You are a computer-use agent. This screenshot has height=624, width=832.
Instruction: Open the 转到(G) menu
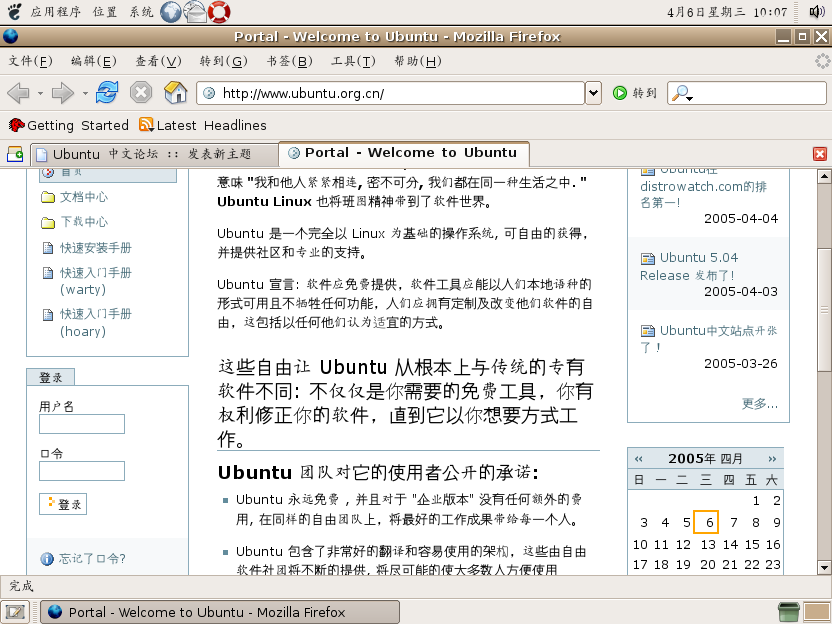(x=224, y=62)
